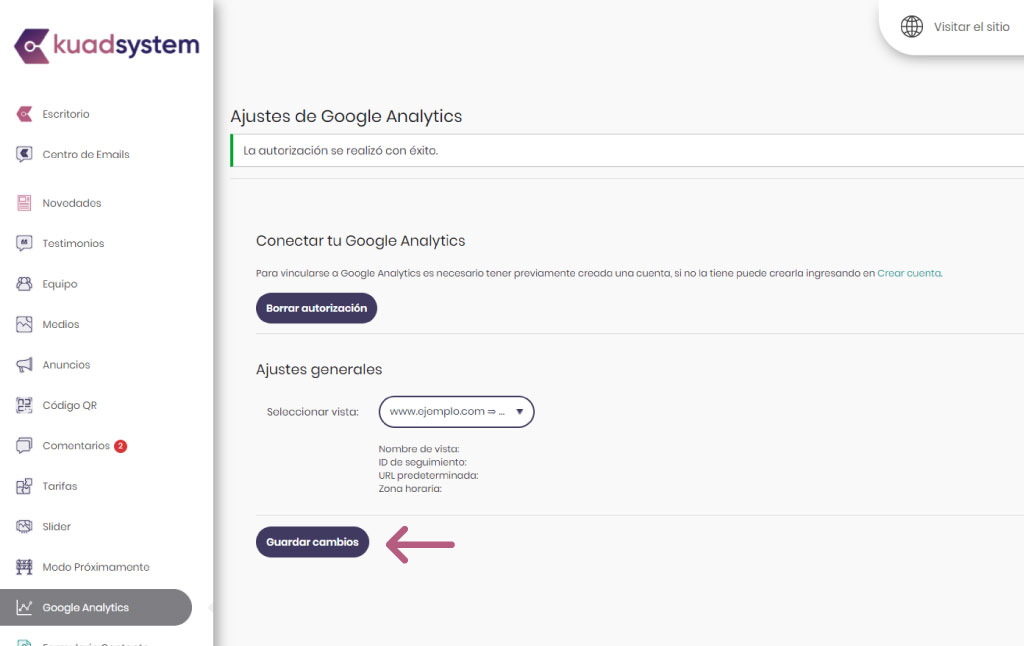The width and height of the screenshot is (1024, 646).
Task: Navigate to Equipo
Action: coord(59,284)
